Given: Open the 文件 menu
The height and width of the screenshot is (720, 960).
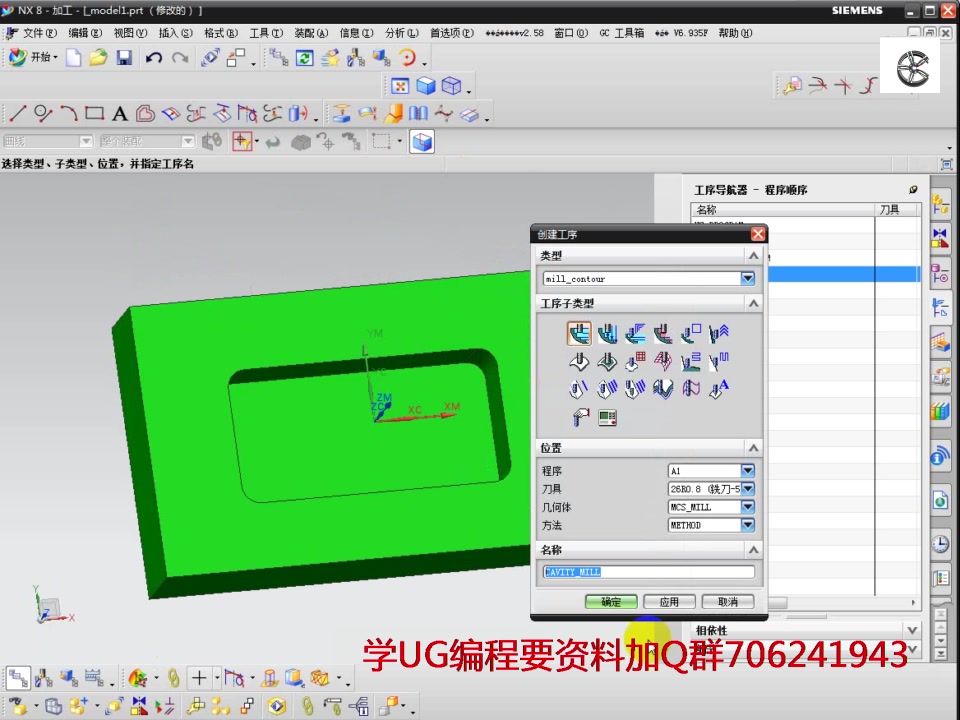Looking at the screenshot, I should [x=35, y=32].
